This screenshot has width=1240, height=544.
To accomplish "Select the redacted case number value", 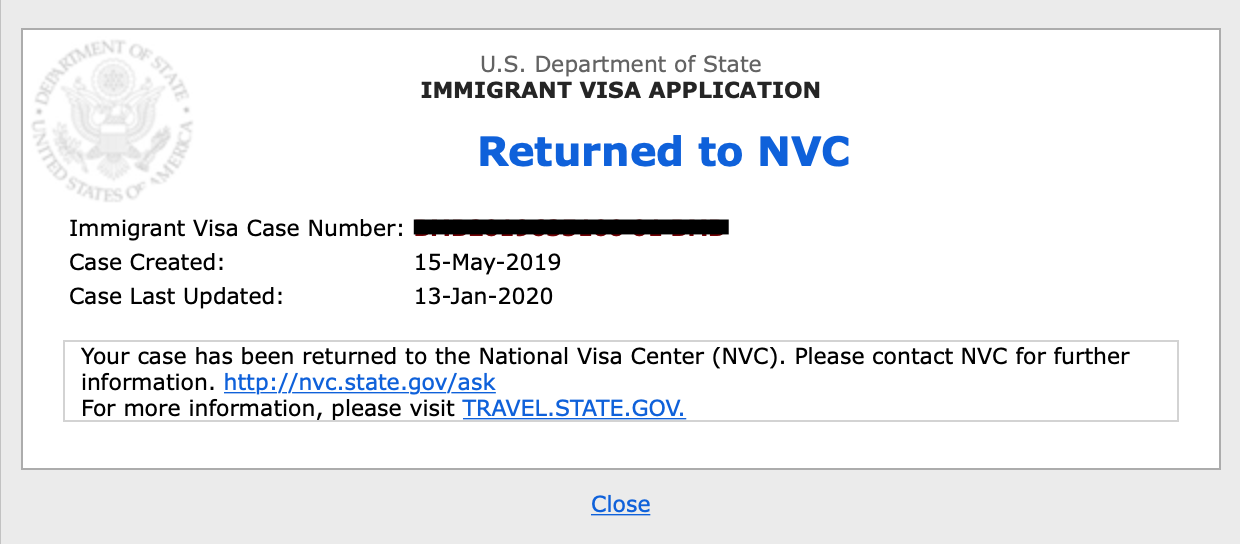I will point(571,228).
